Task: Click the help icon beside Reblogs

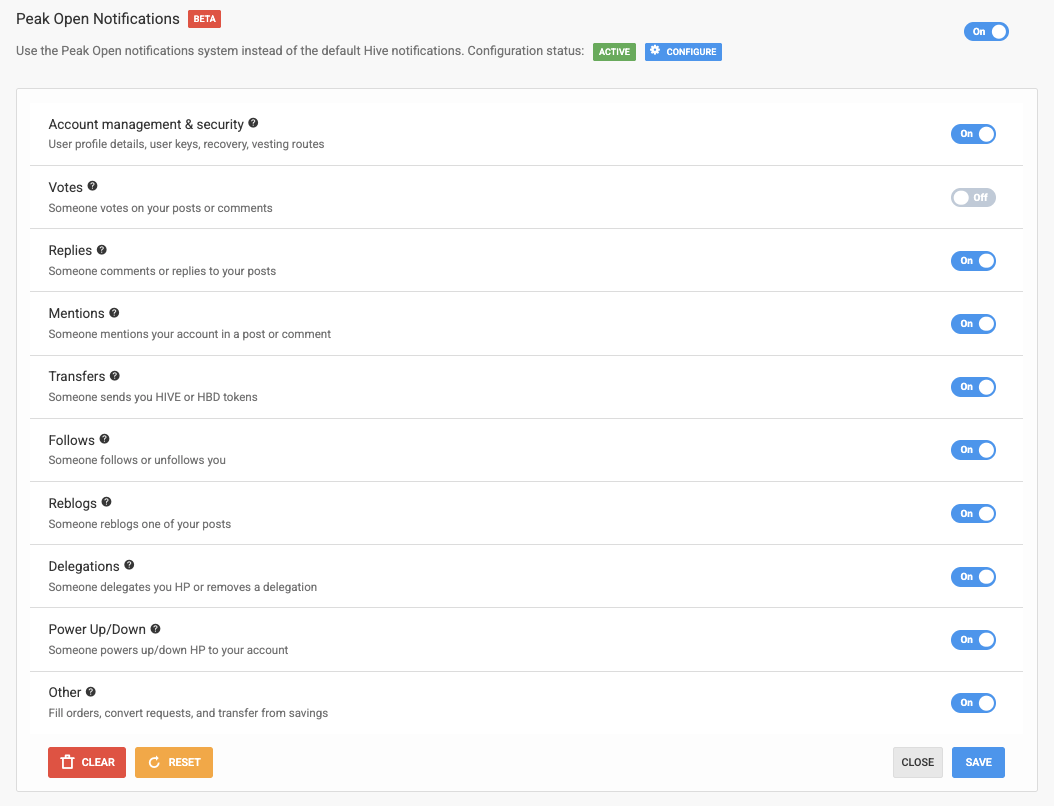Action: tap(107, 502)
